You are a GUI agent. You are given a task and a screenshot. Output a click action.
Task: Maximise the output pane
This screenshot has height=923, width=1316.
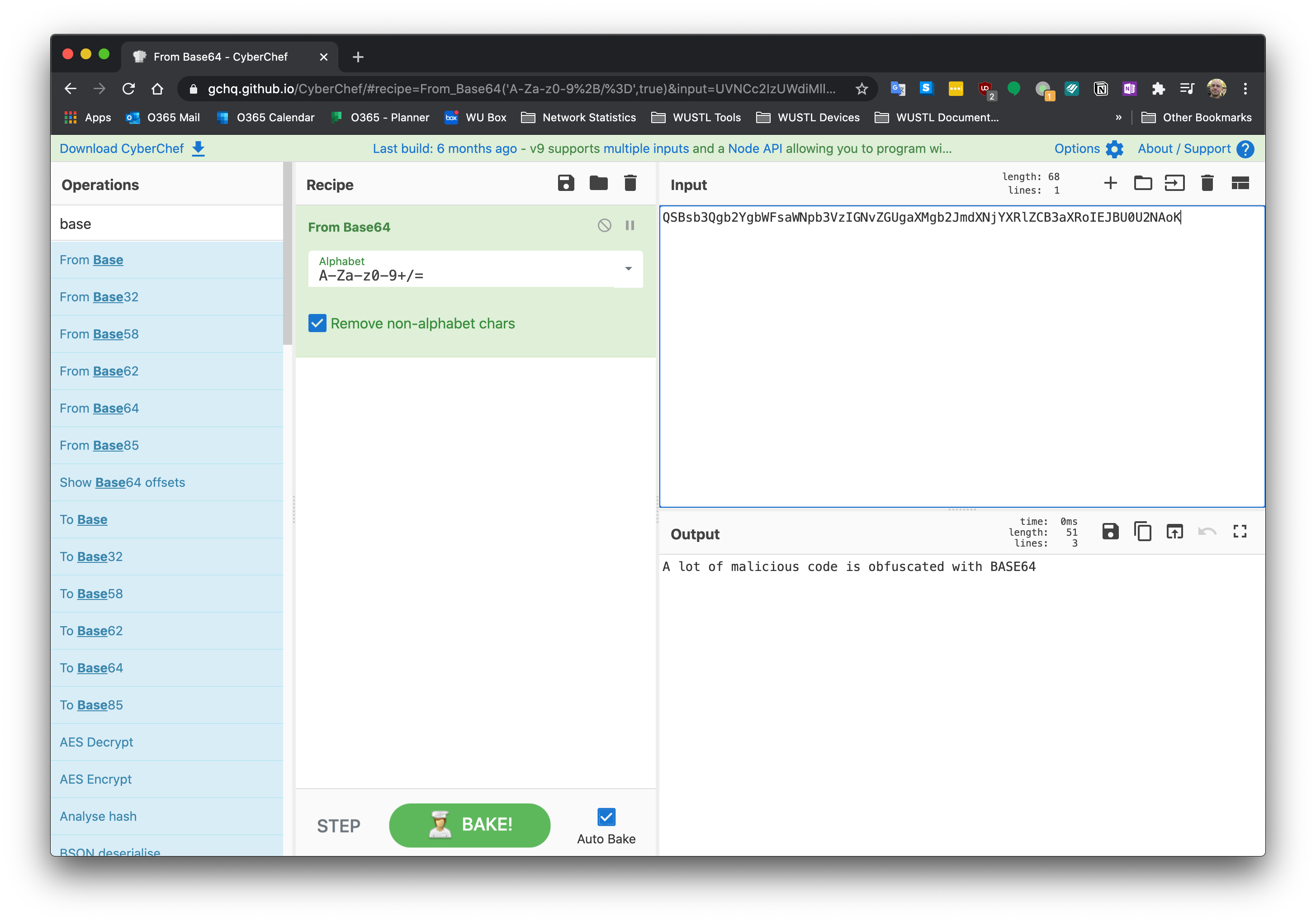[x=1240, y=532]
